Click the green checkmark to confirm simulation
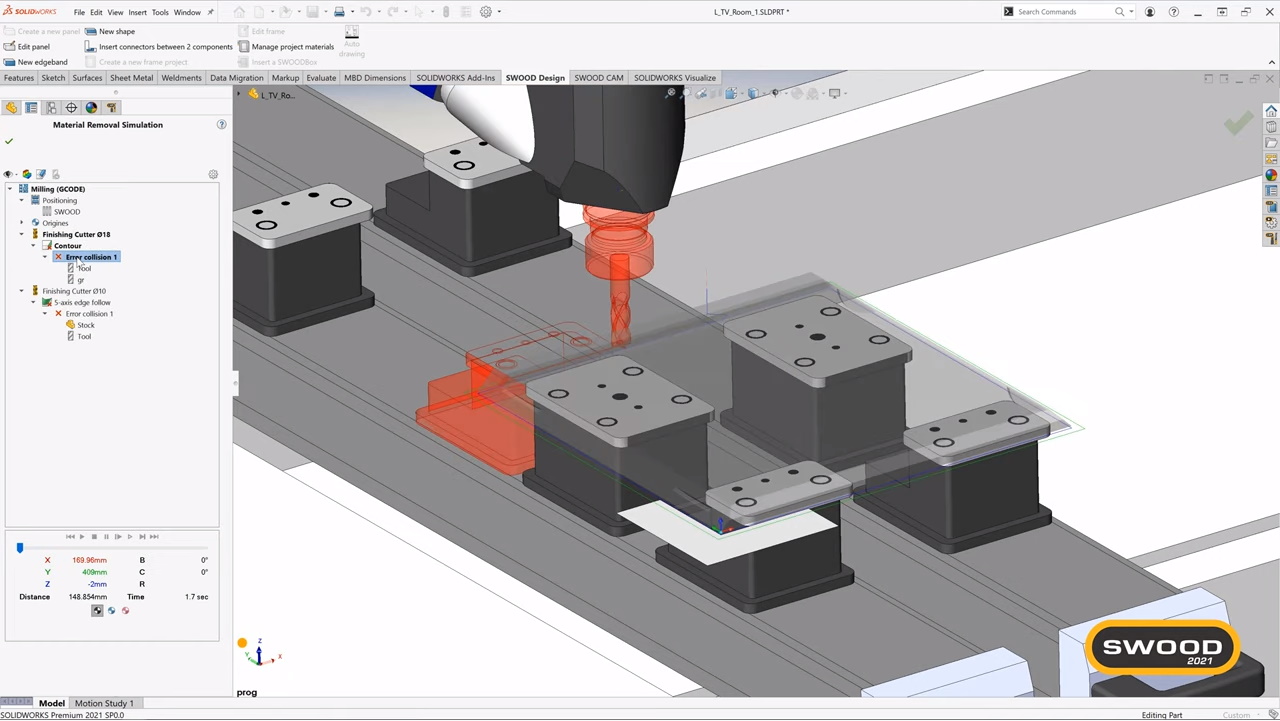The image size is (1280, 721). (x=9, y=141)
